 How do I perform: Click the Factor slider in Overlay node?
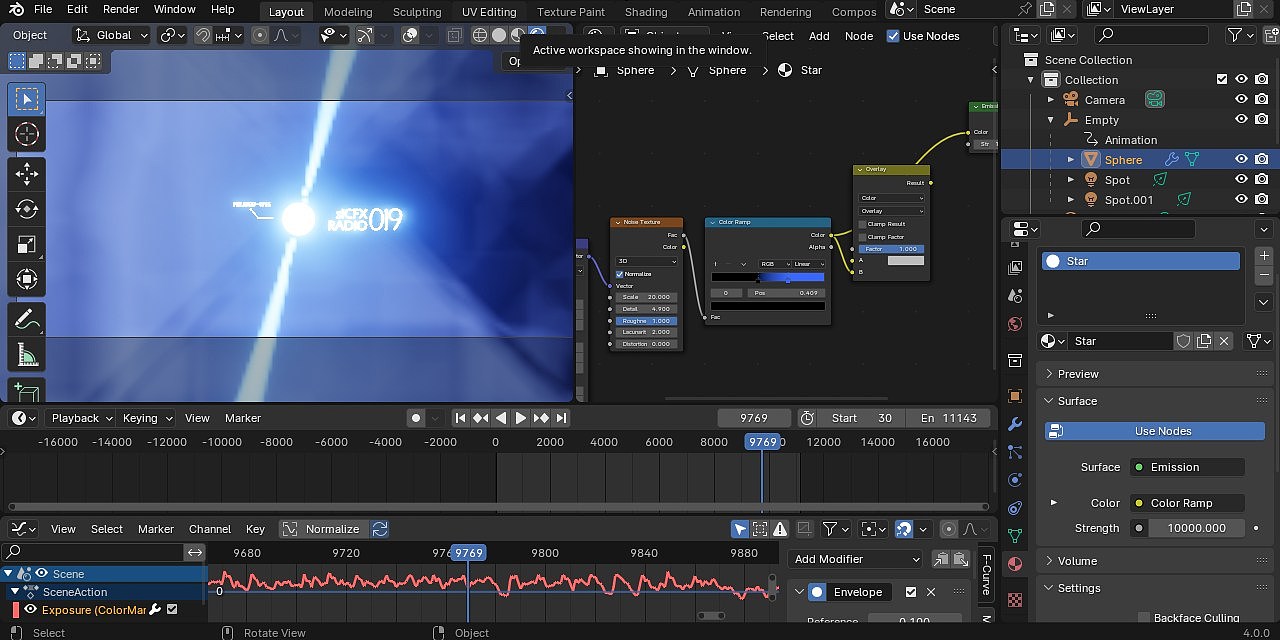click(x=890, y=249)
